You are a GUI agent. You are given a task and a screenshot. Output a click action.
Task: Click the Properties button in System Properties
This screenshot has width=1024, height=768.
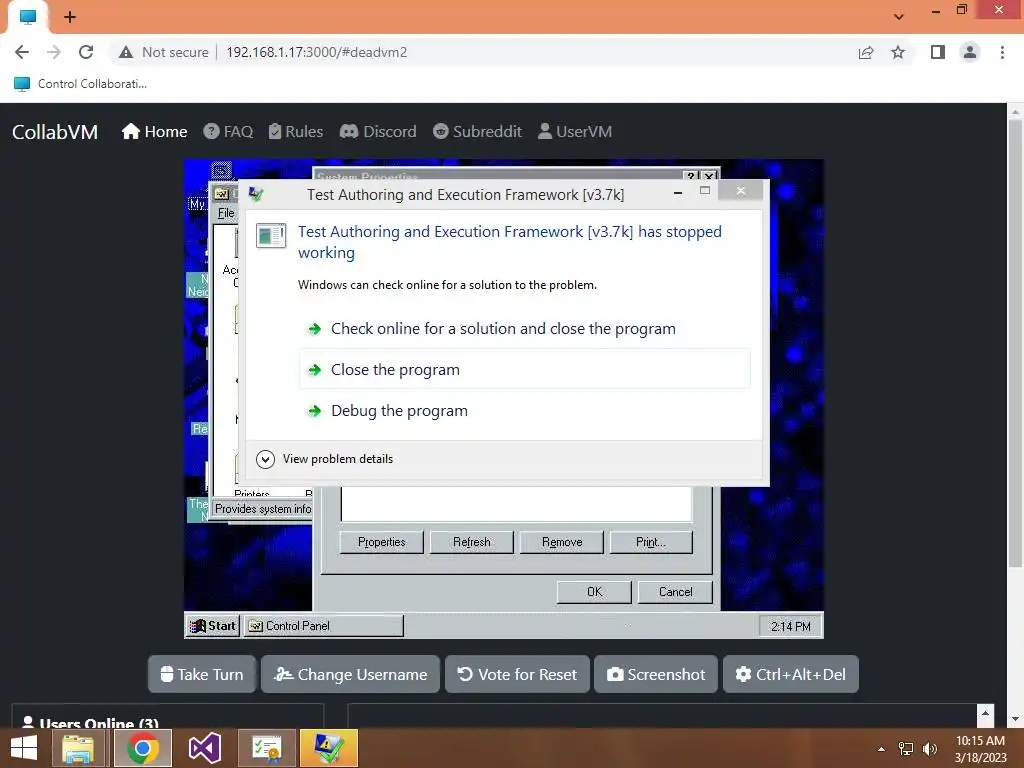[381, 542]
